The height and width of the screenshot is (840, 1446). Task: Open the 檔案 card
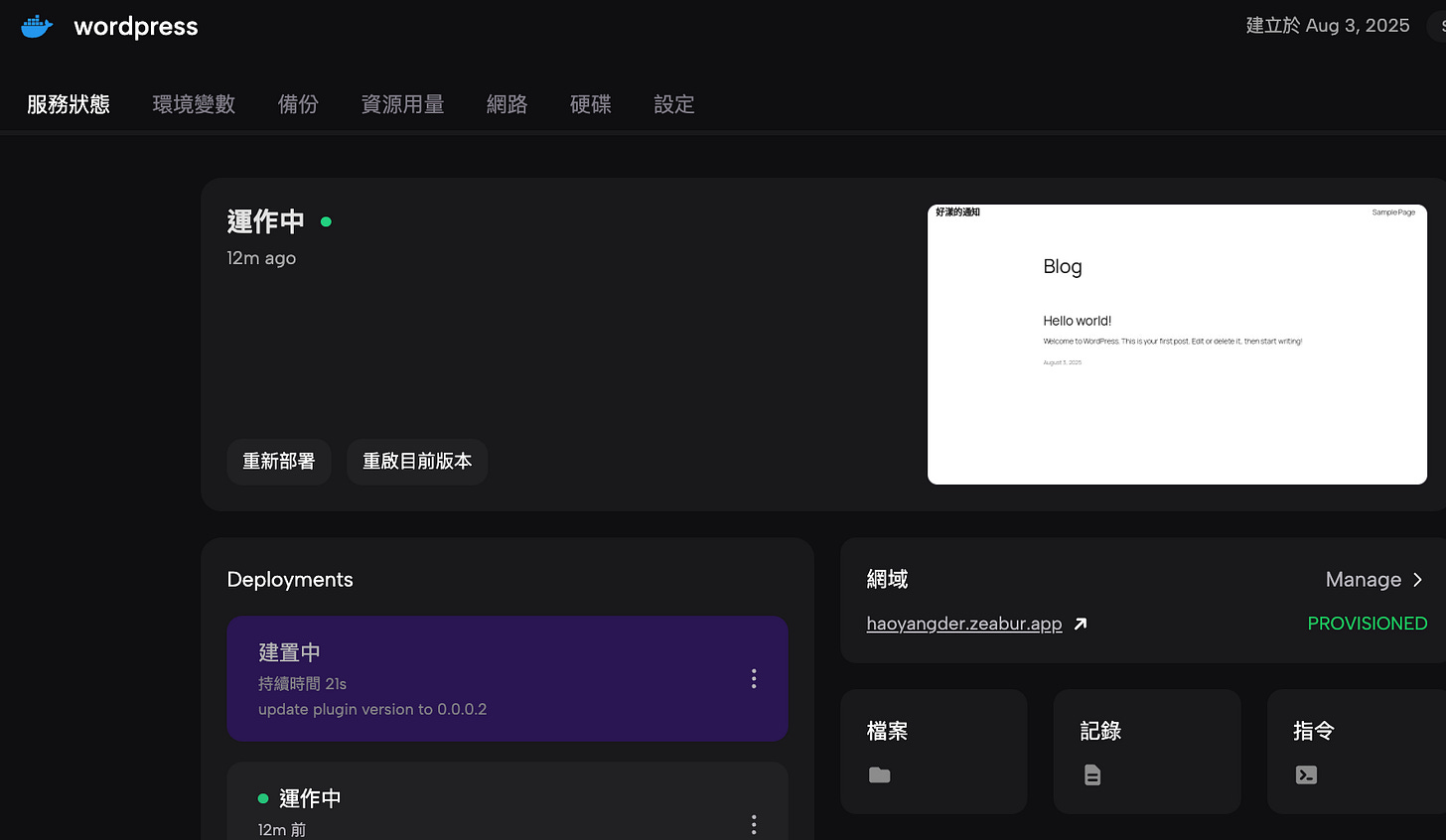(934, 752)
